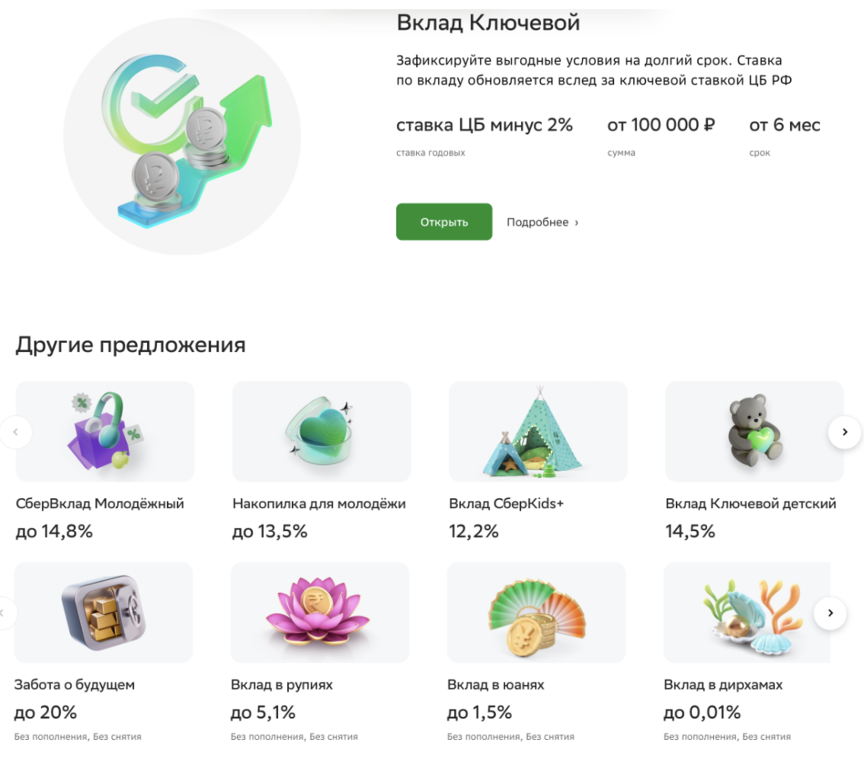The image size is (864, 768).
Task: Open the СберВклад Молодёжный headphones image
Action: pyautogui.click(x=105, y=431)
